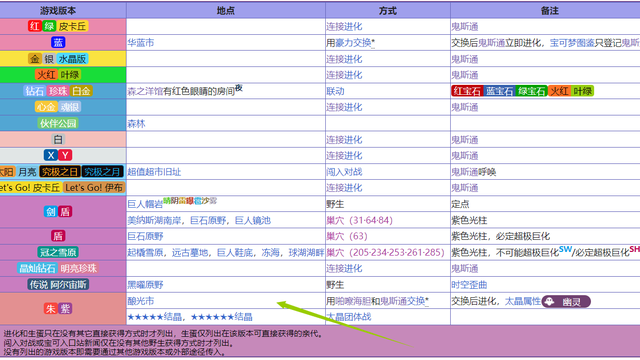Click the 紫 version badge

(x=65, y=309)
